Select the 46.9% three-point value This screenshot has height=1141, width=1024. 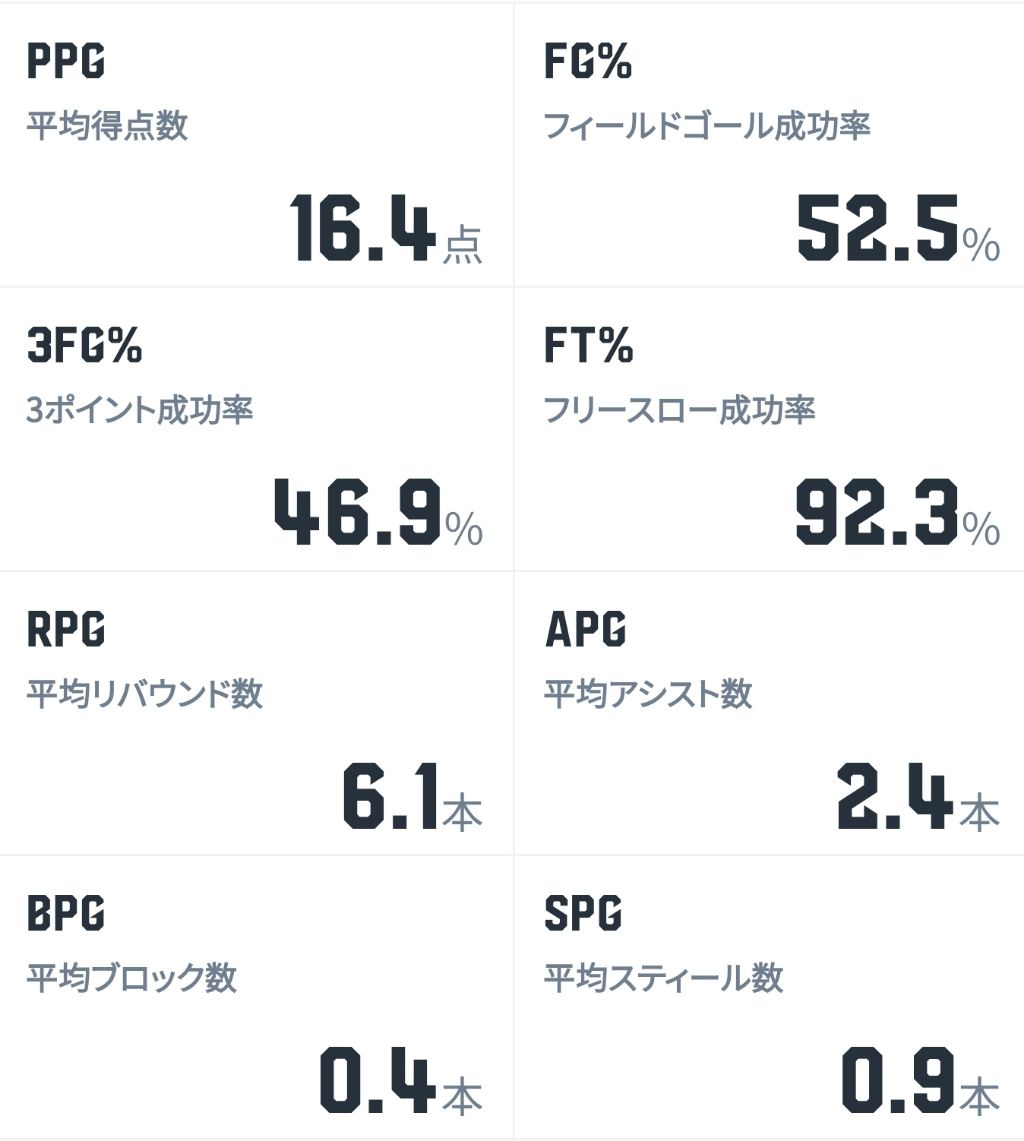tap(357, 513)
